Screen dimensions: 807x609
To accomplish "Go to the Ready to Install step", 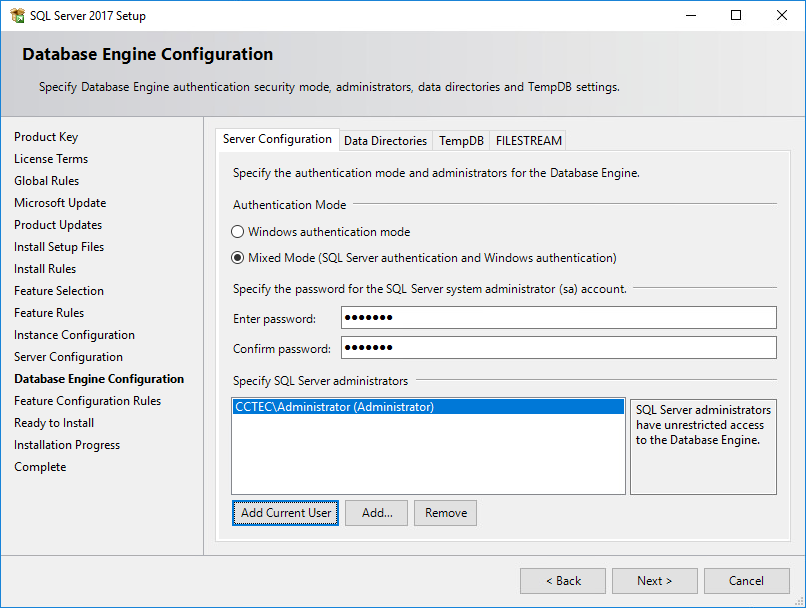I will pyautogui.click(x=53, y=422).
